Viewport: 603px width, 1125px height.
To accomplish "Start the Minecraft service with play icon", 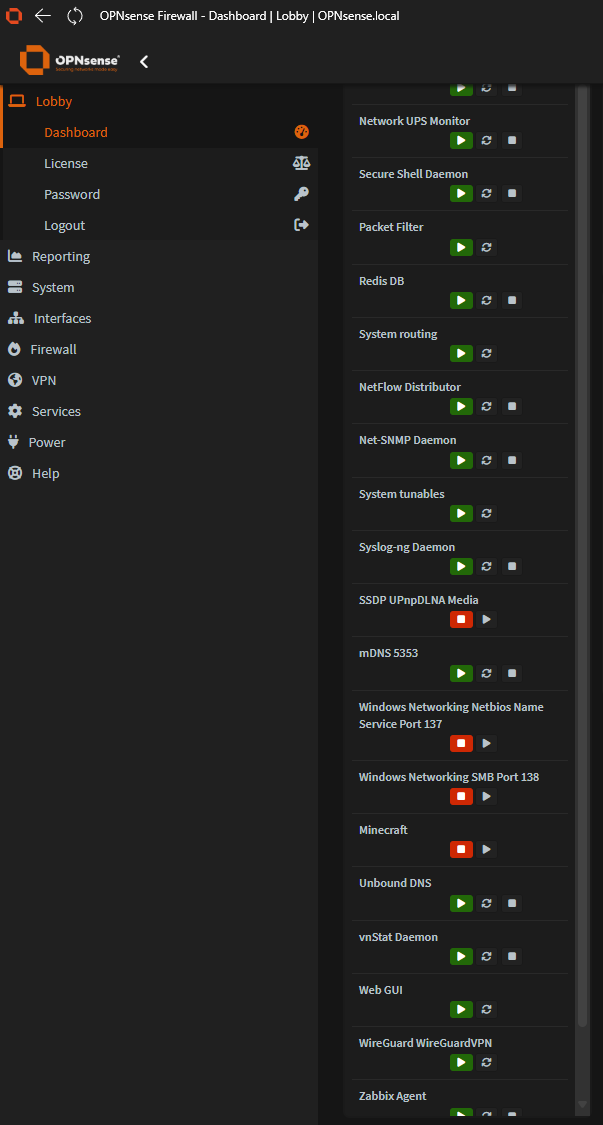I will coord(486,849).
